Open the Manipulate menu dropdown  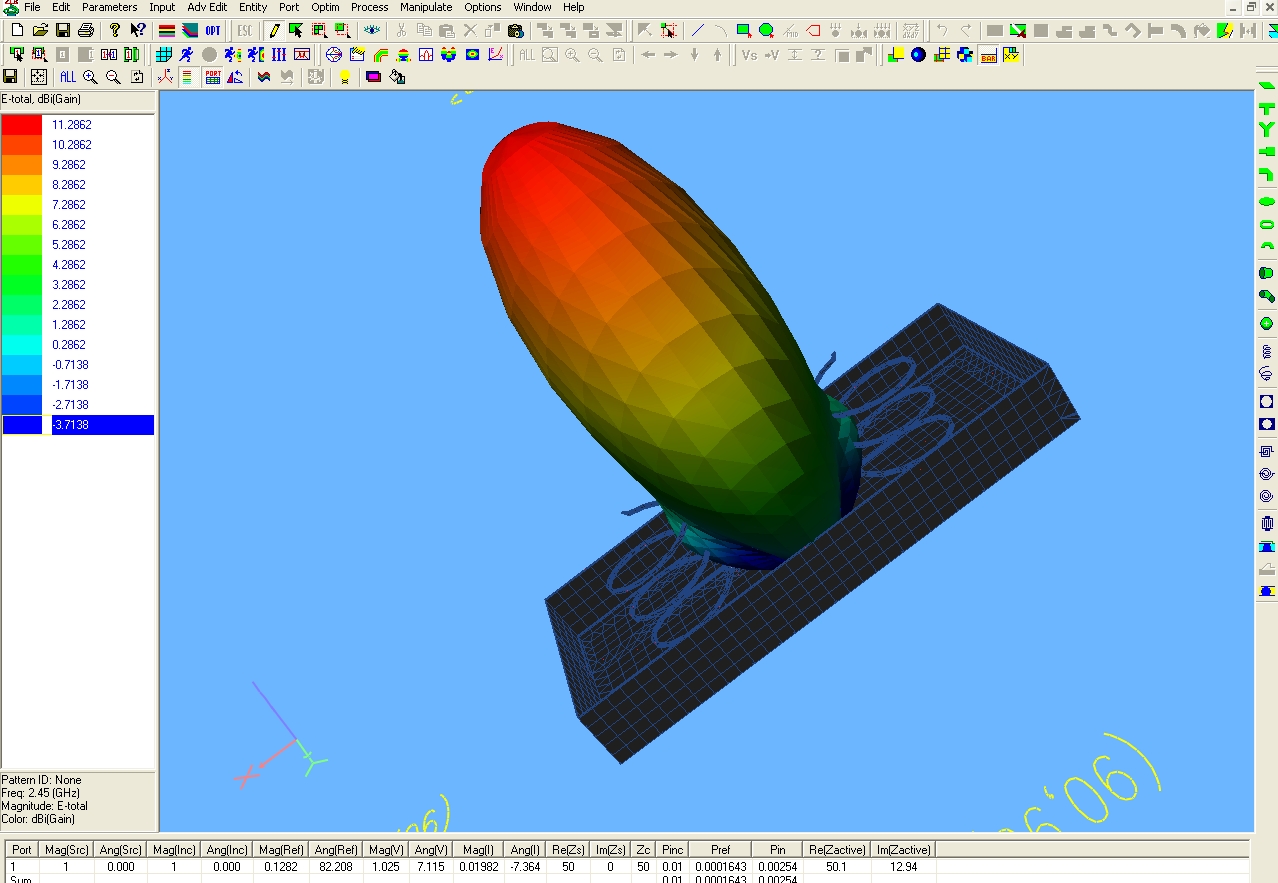426,7
